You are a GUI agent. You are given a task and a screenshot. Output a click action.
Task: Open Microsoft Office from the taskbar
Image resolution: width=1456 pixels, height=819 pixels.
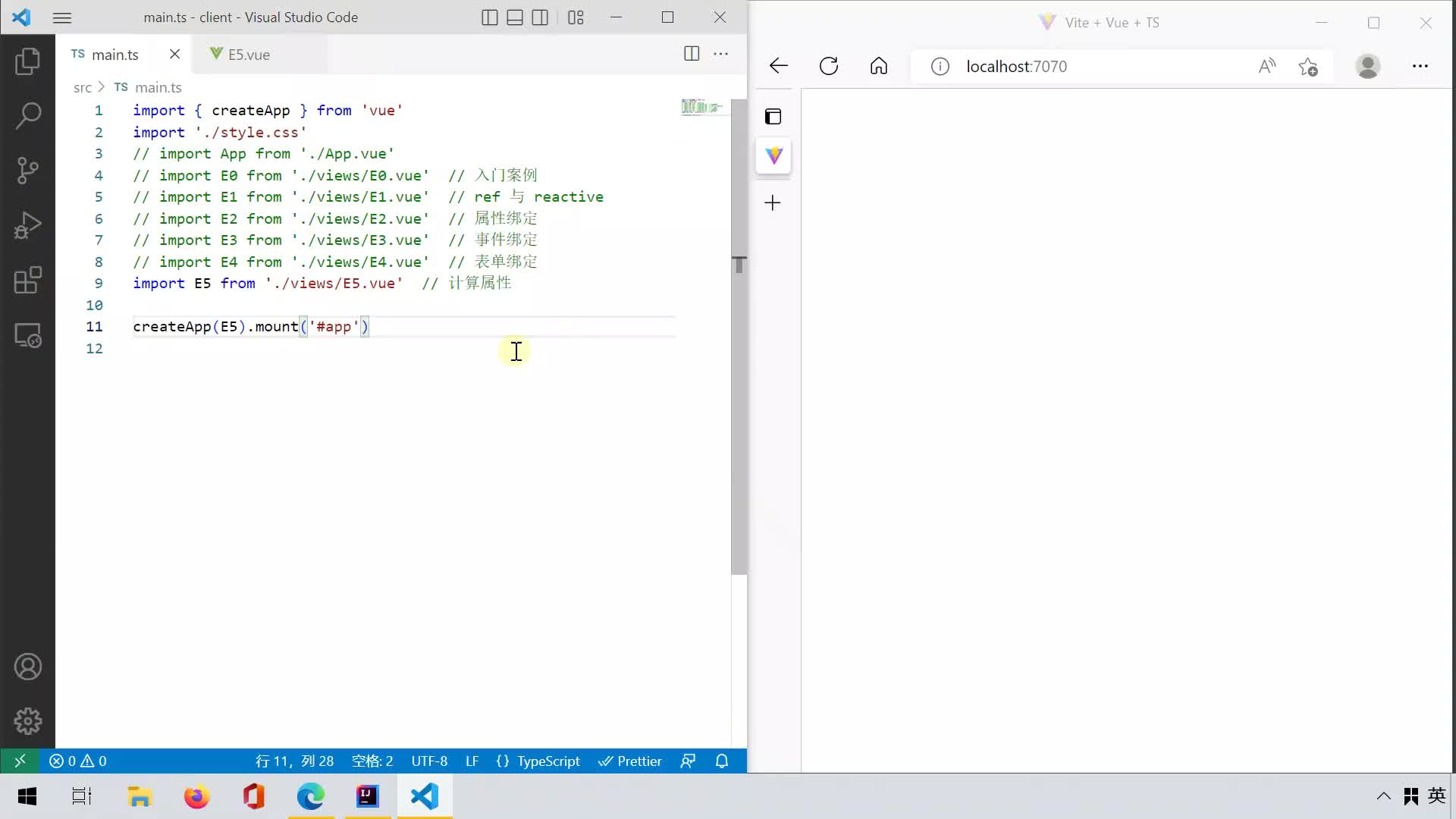click(253, 796)
